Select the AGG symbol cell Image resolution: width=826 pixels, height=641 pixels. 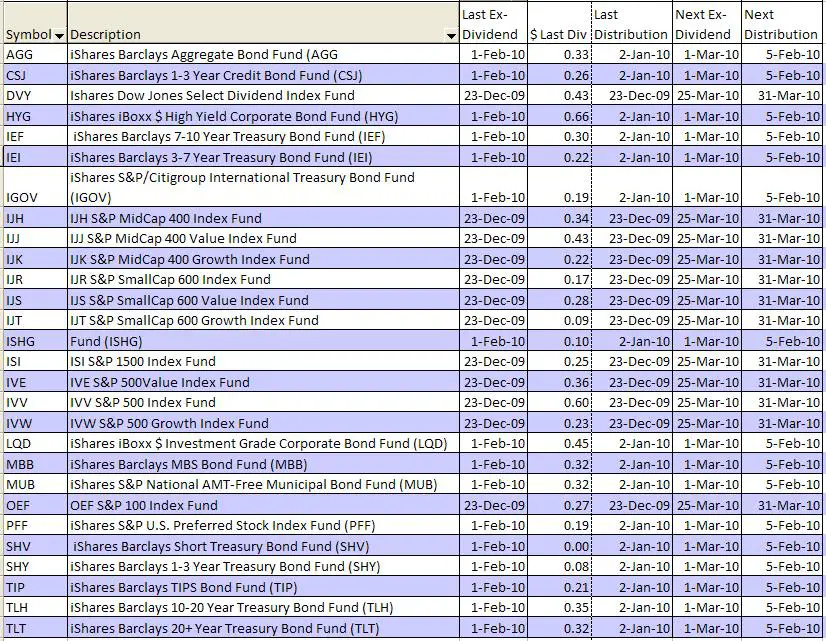[35, 54]
